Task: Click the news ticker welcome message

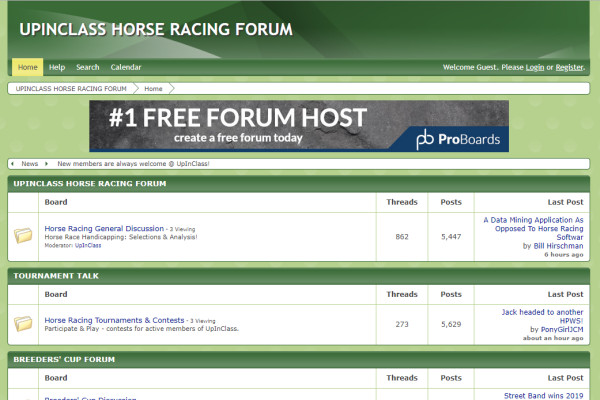Action: point(133,164)
